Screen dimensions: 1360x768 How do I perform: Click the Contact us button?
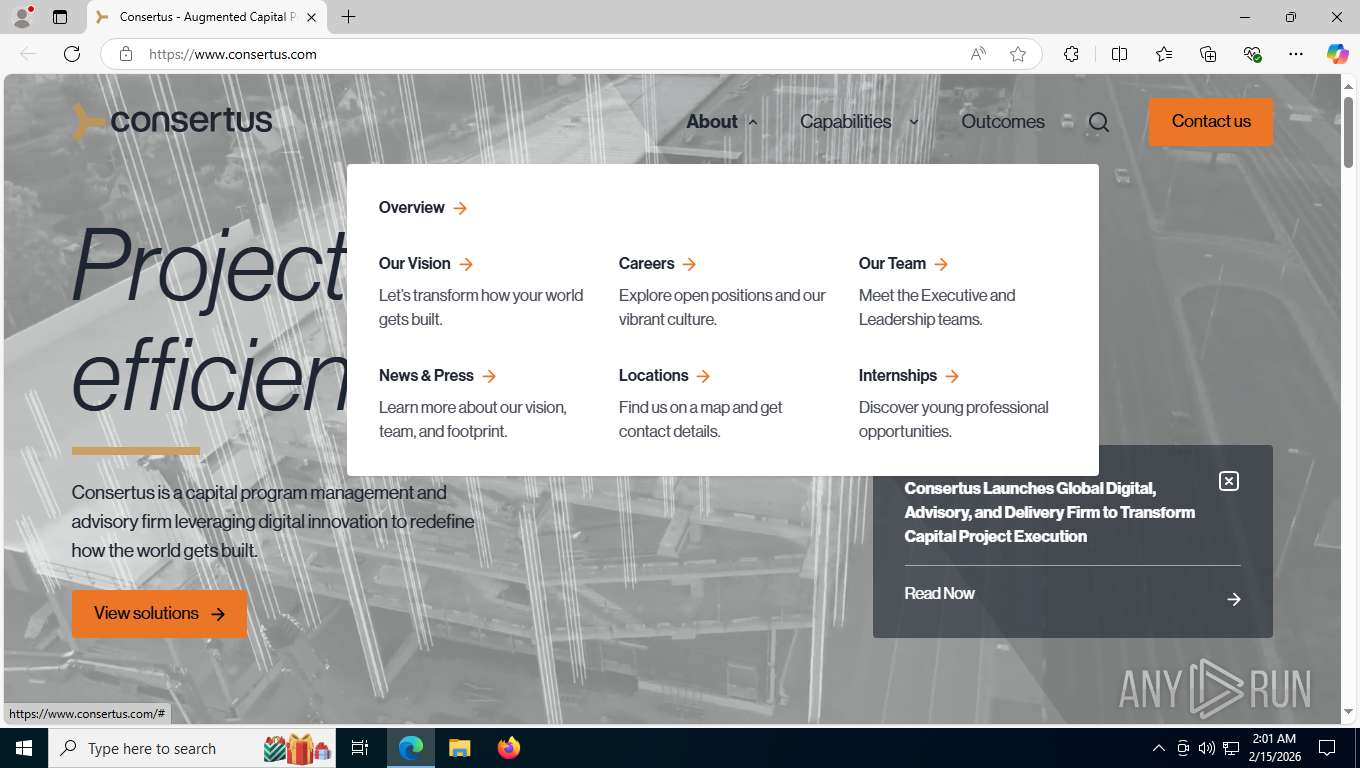[1211, 122]
